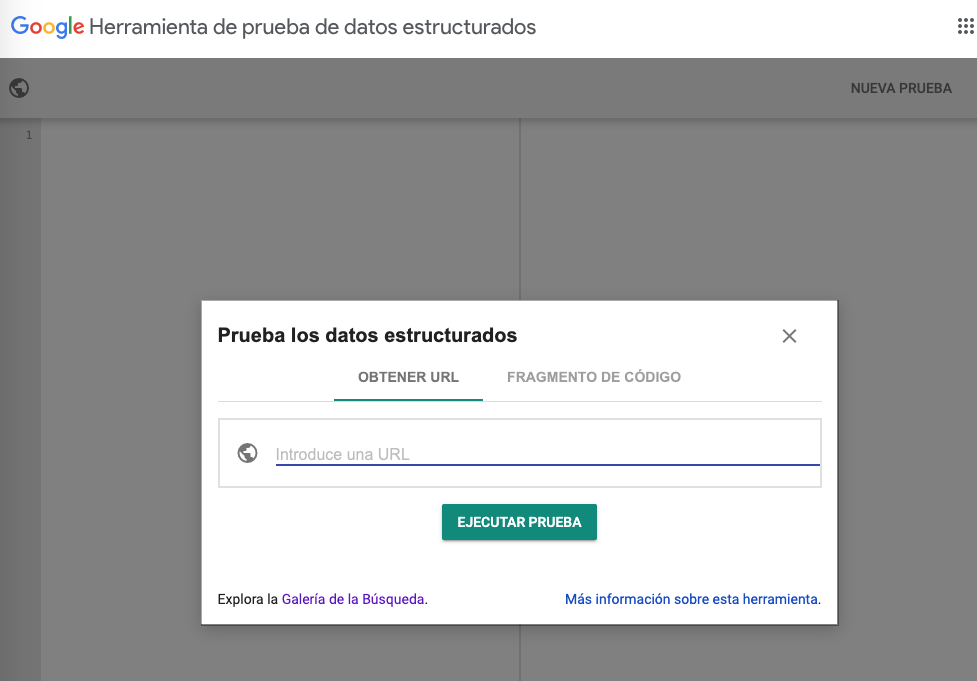Viewport: 977px width, 681px height.
Task: Switch to the FRAGMENTO DE CÓDIGO tab
Action: tap(594, 377)
